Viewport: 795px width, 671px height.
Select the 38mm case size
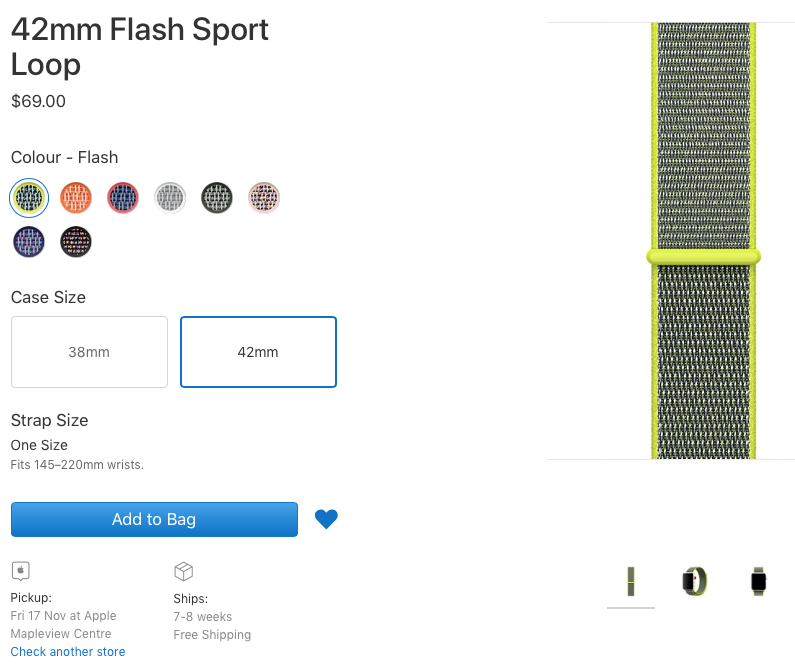click(89, 352)
